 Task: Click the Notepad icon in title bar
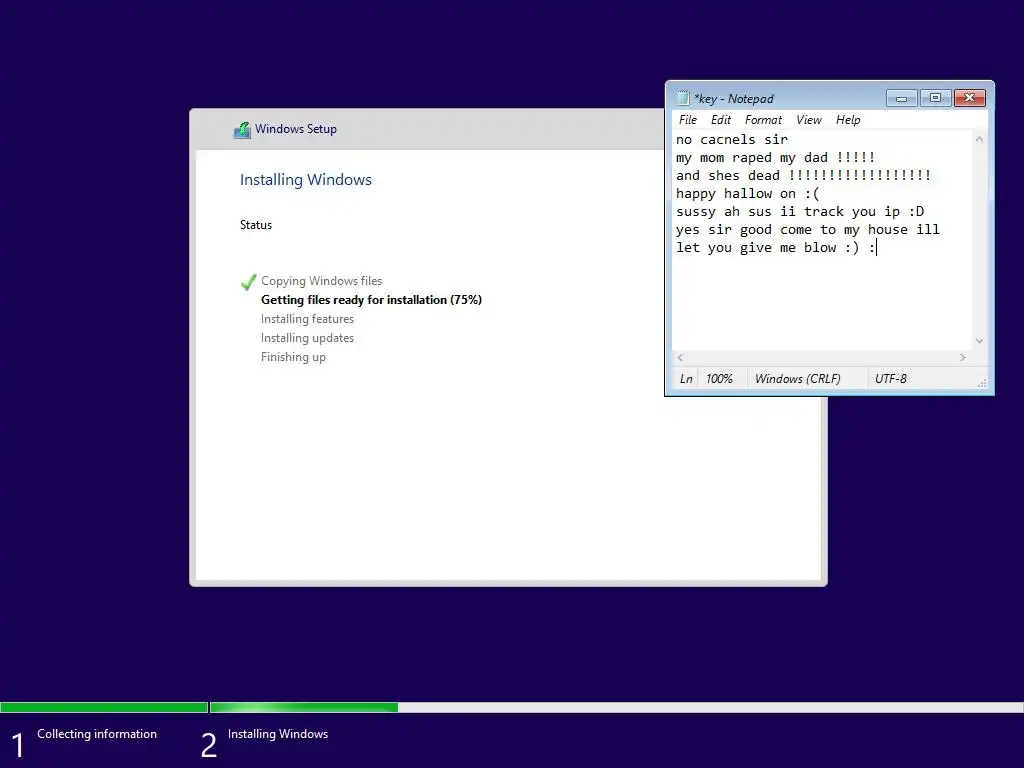682,98
